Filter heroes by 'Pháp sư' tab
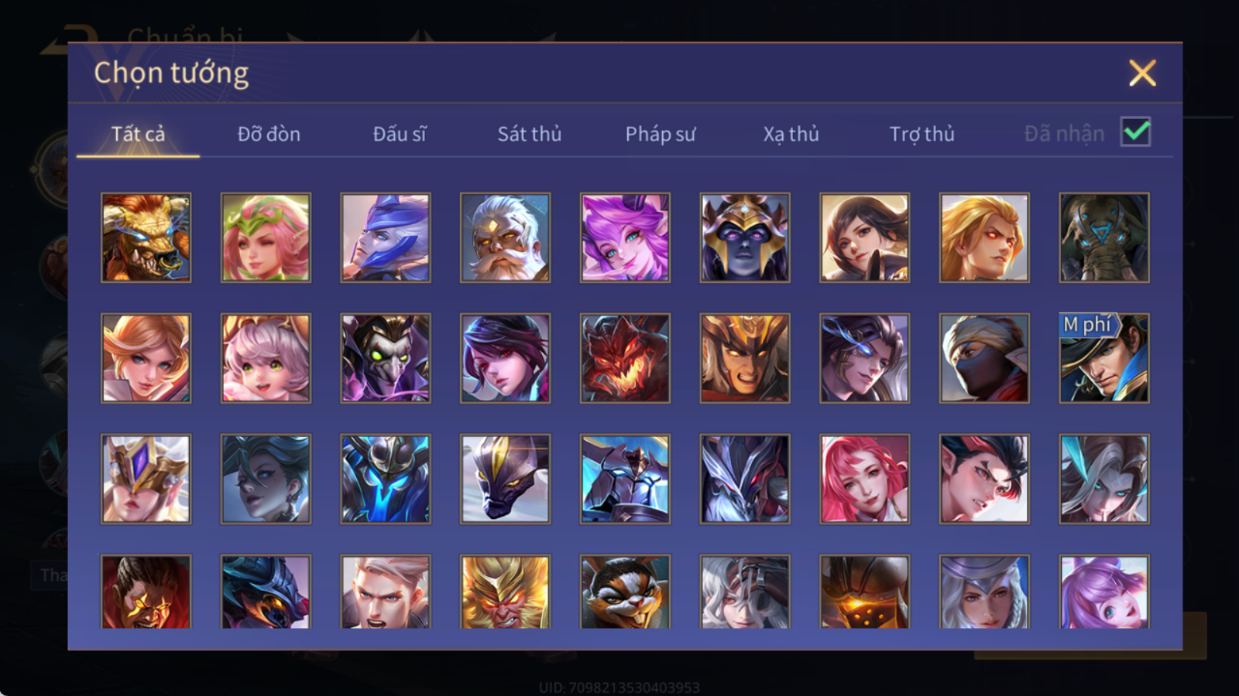Viewport: 1239px width, 696px height. (x=660, y=134)
